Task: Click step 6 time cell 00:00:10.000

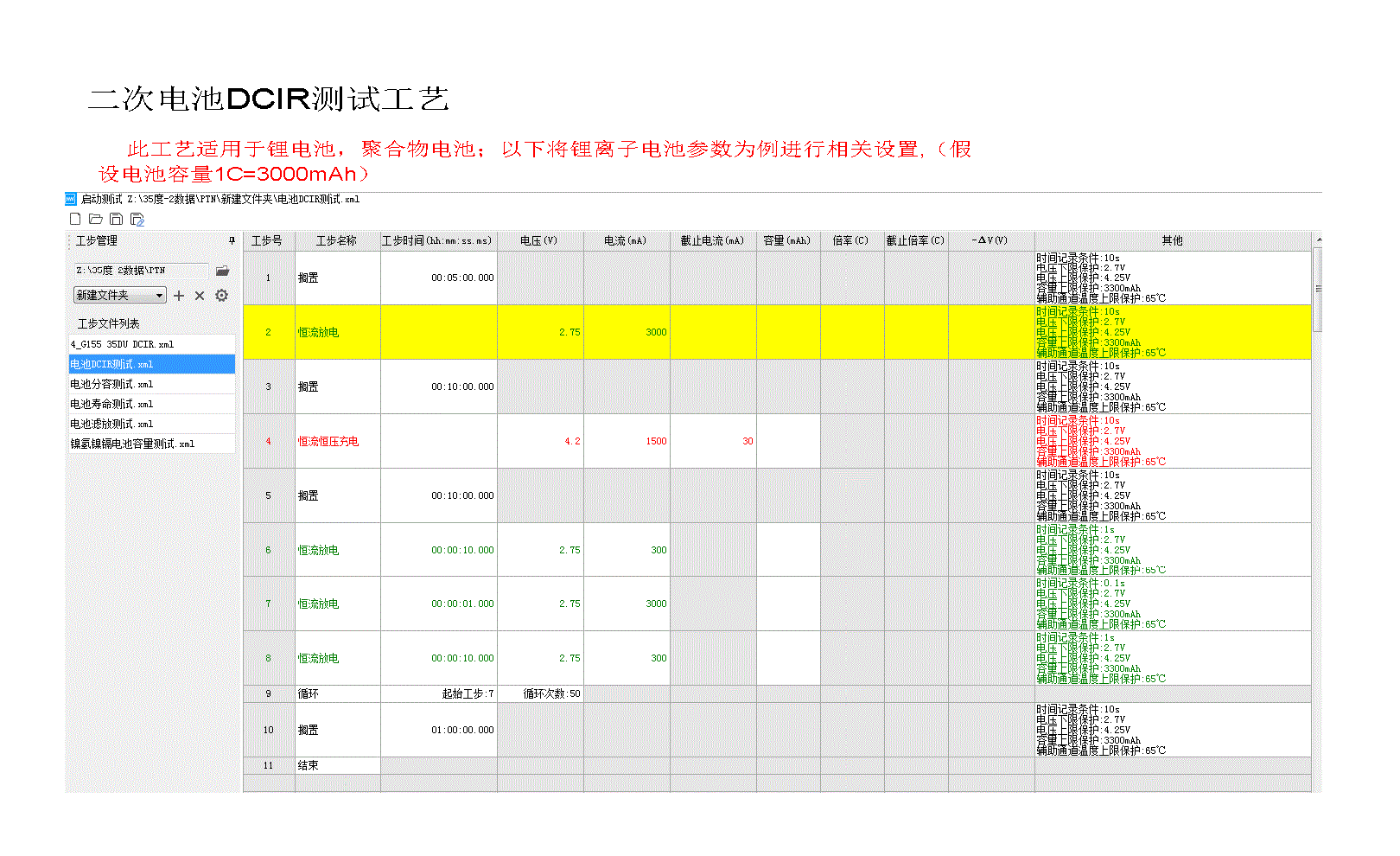Action: [x=438, y=550]
